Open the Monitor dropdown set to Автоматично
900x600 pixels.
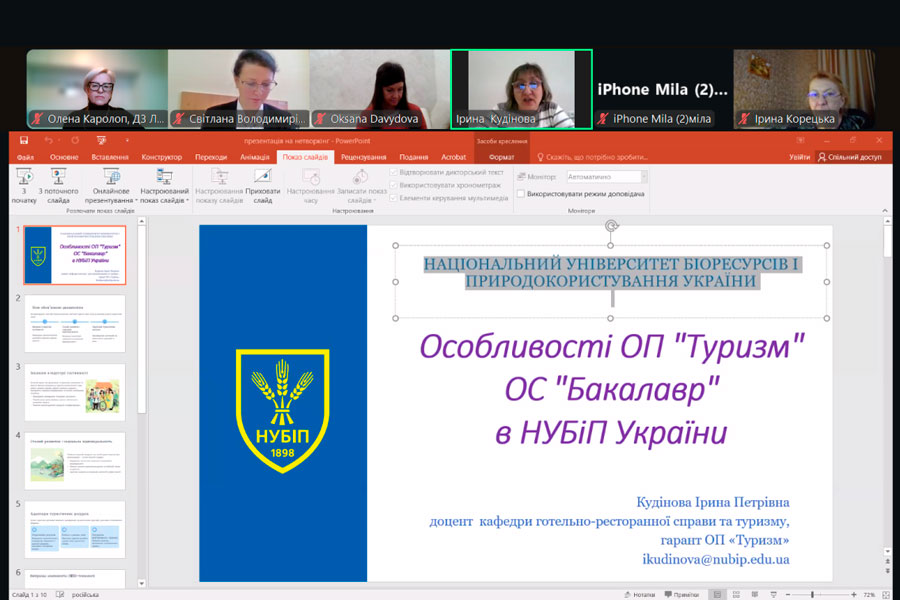[x=607, y=177]
